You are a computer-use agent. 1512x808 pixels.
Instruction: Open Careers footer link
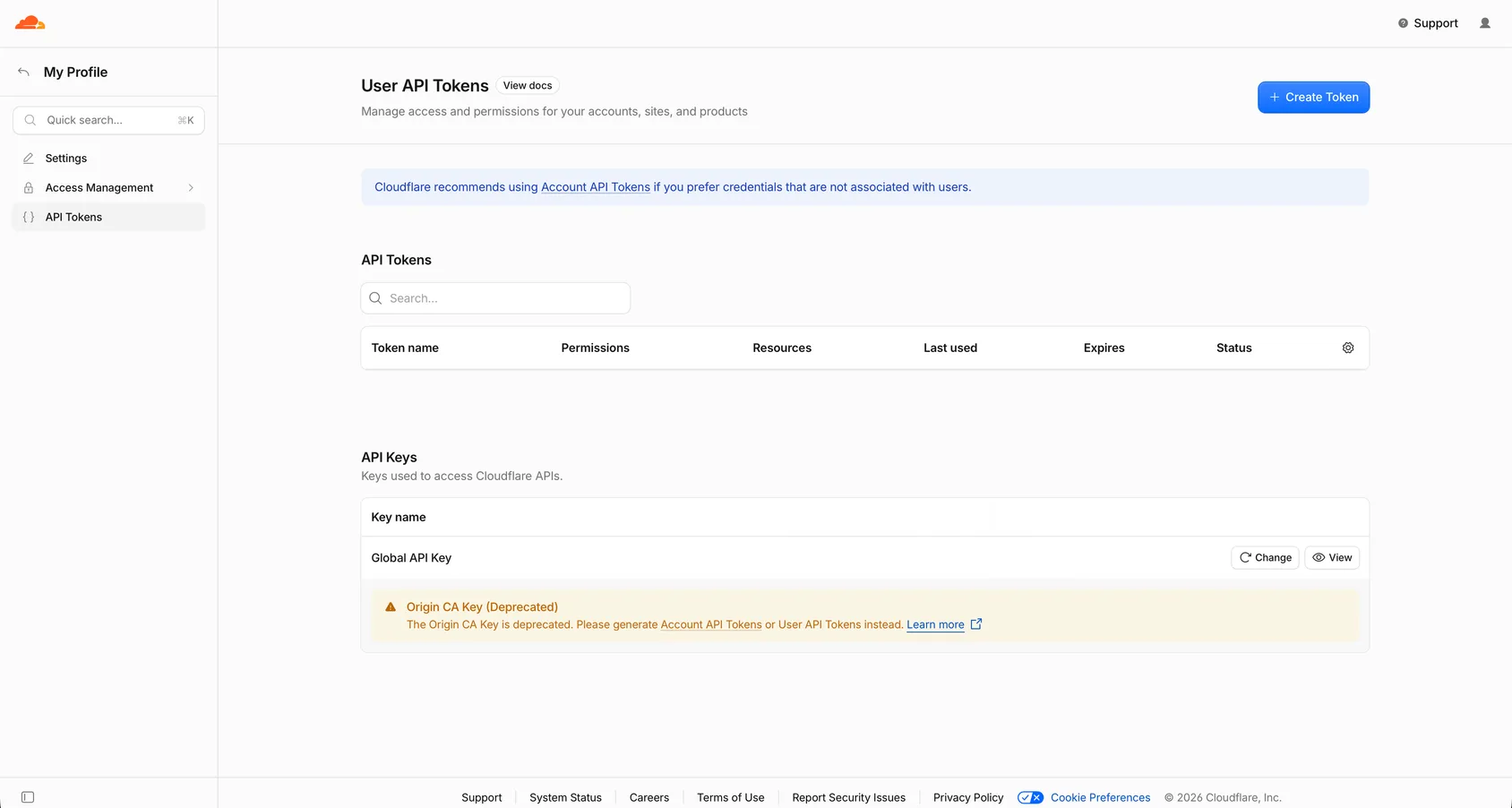649,797
